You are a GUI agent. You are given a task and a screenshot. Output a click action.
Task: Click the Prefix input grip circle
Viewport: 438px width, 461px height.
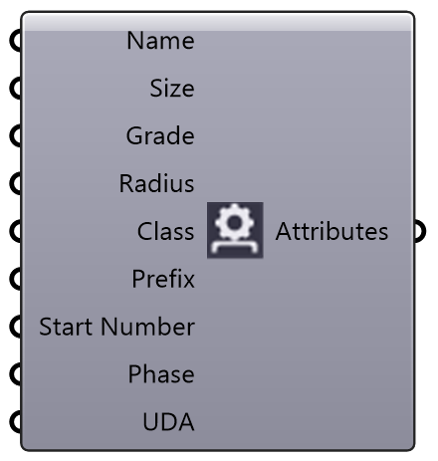(16, 279)
